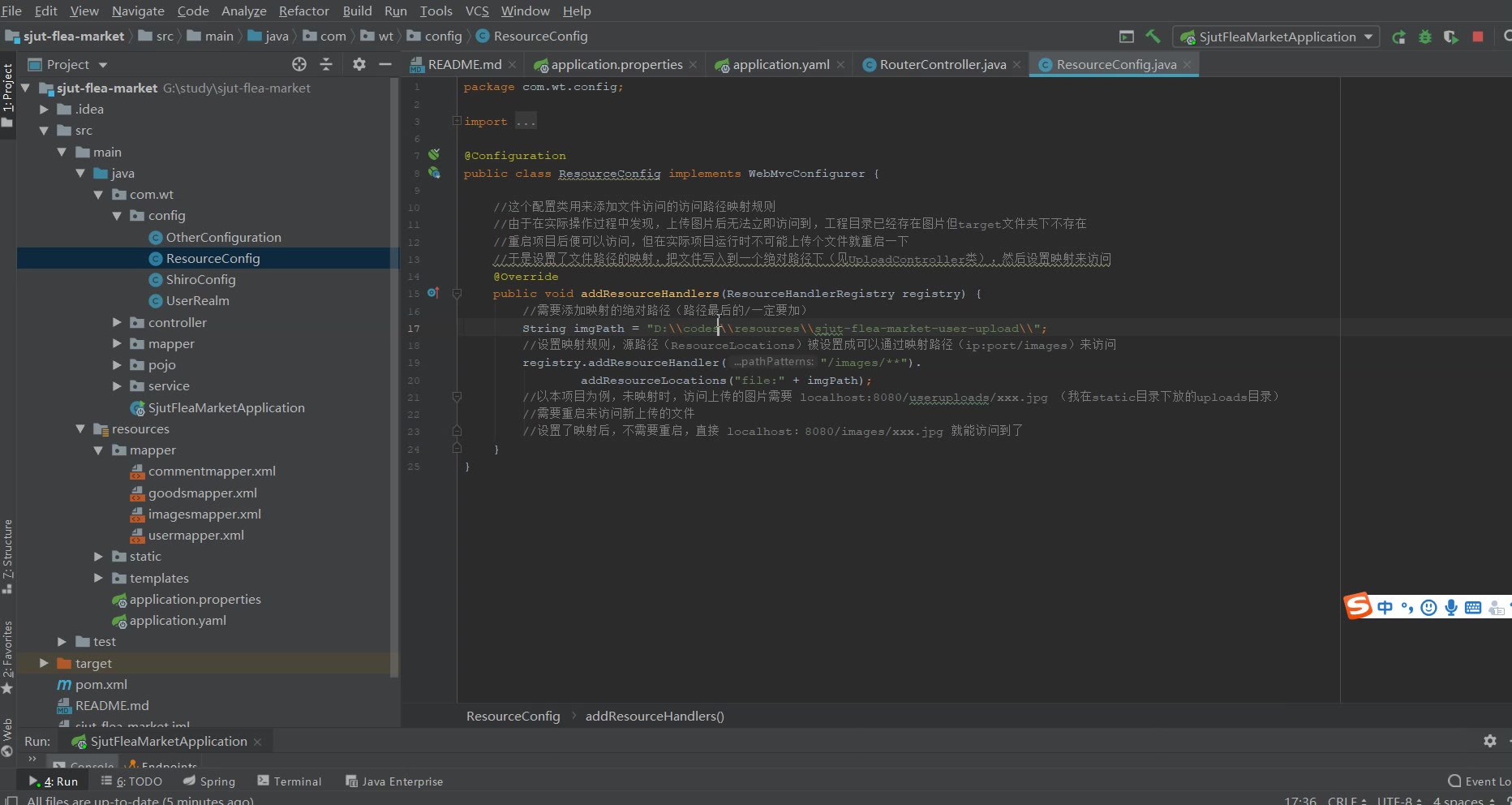The image size is (1512, 805).
Task: Collapse all with the Project panel icon
Action: coord(326,64)
